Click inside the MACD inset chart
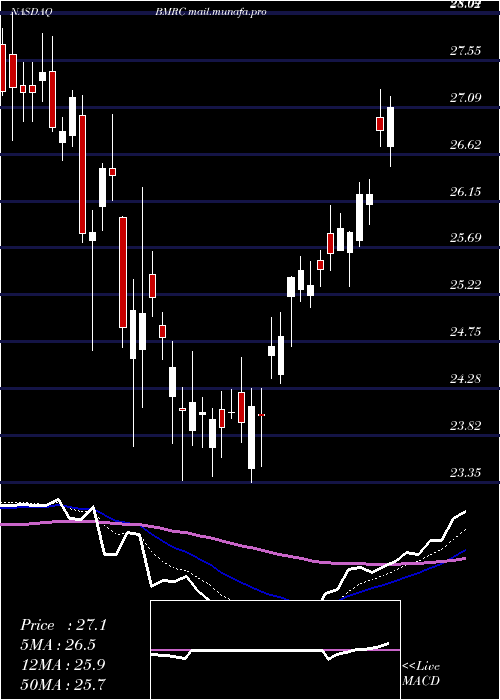Image resolution: width=500 pixels, height=700 pixels. [275, 650]
